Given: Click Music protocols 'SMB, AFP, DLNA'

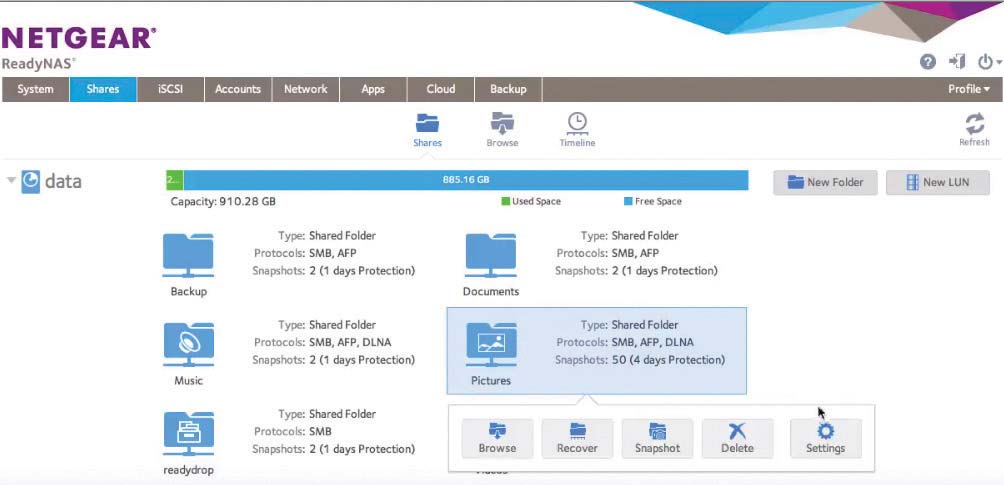Looking at the screenshot, I should [350, 342].
